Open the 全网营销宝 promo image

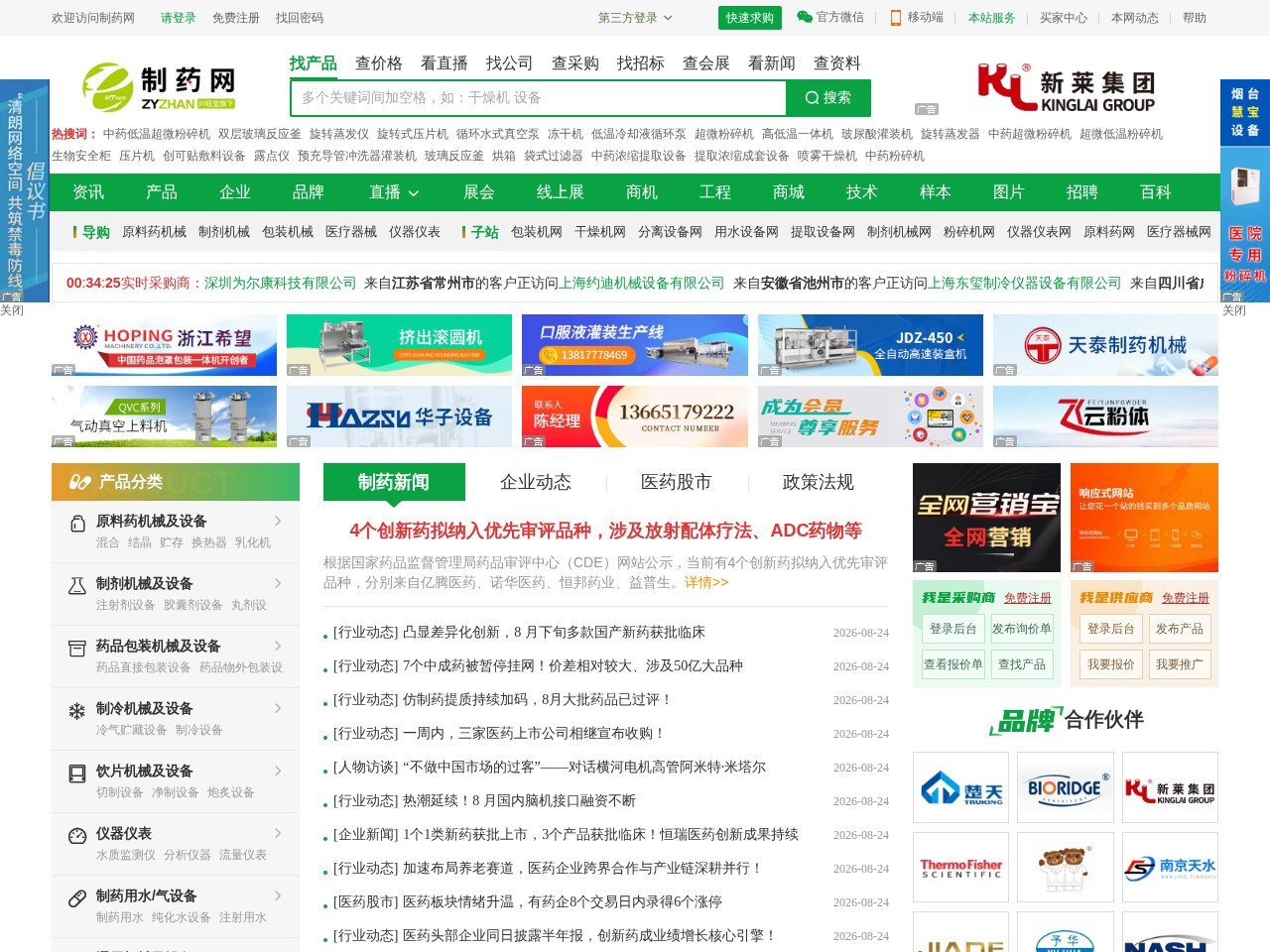click(986, 518)
